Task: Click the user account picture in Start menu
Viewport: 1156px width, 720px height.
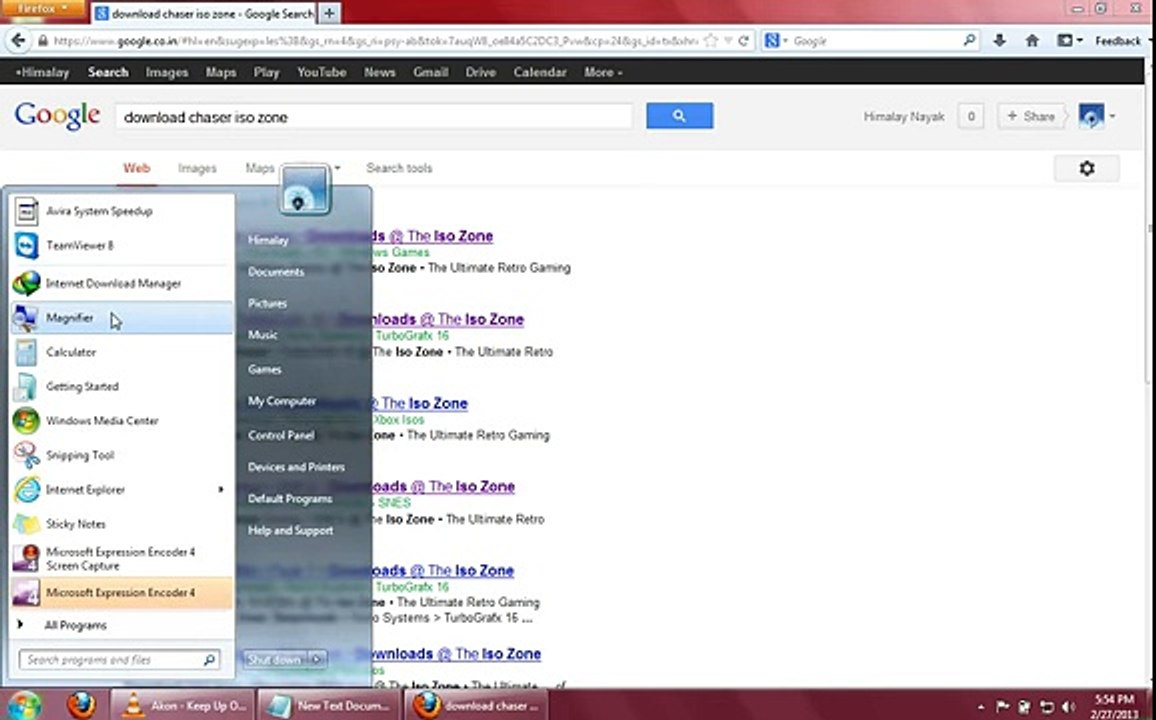Action: pyautogui.click(x=304, y=189)
